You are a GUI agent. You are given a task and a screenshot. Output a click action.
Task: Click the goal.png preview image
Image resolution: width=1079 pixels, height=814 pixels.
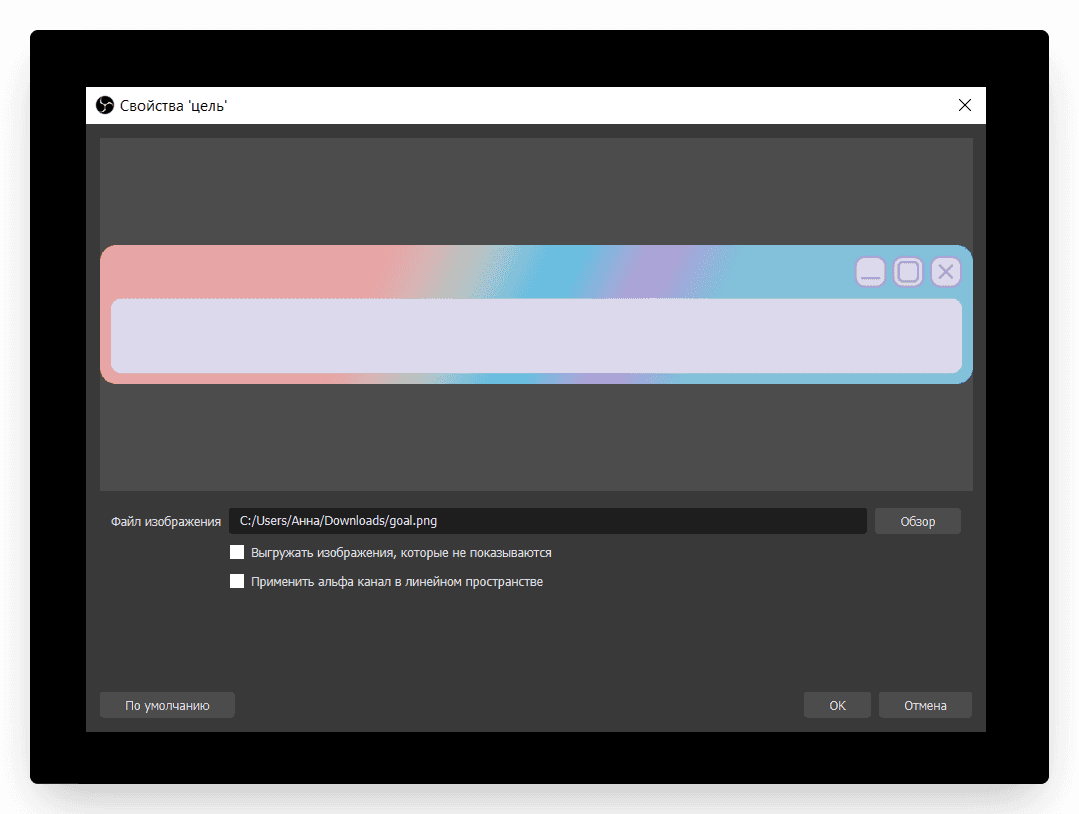[536, 314]
